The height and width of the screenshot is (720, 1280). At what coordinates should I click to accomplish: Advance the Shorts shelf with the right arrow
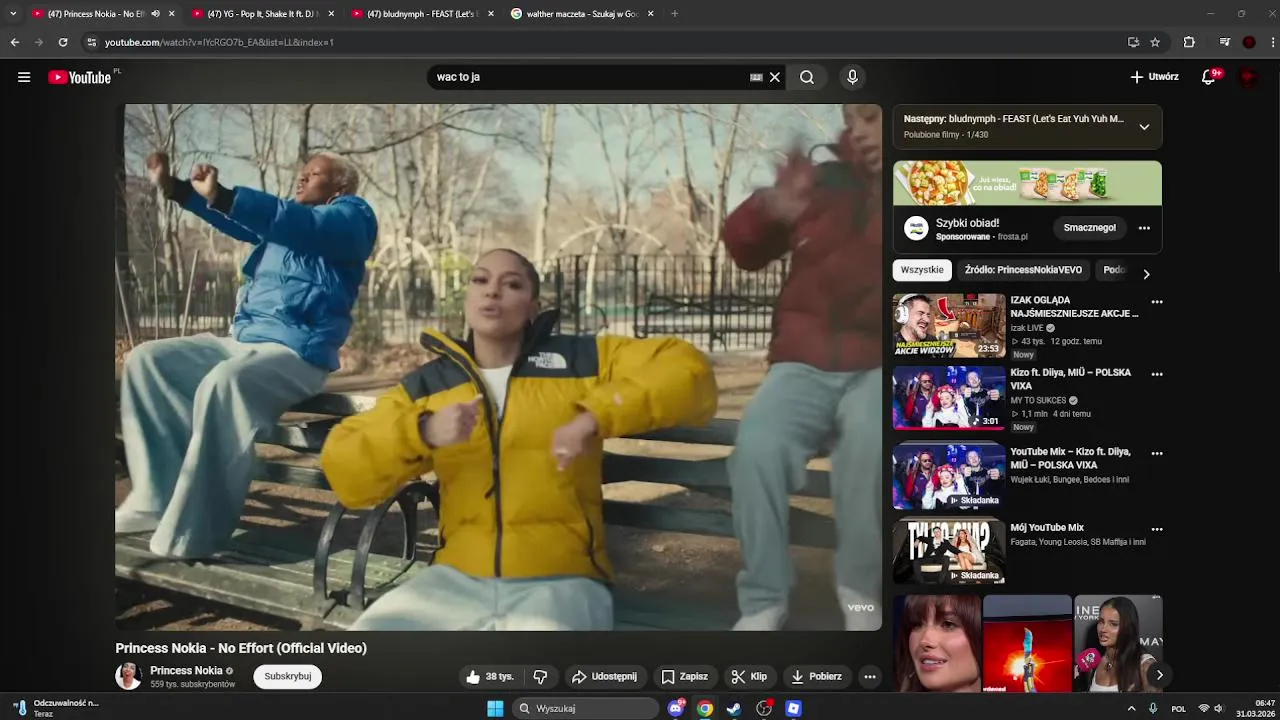pos(1159,675)
